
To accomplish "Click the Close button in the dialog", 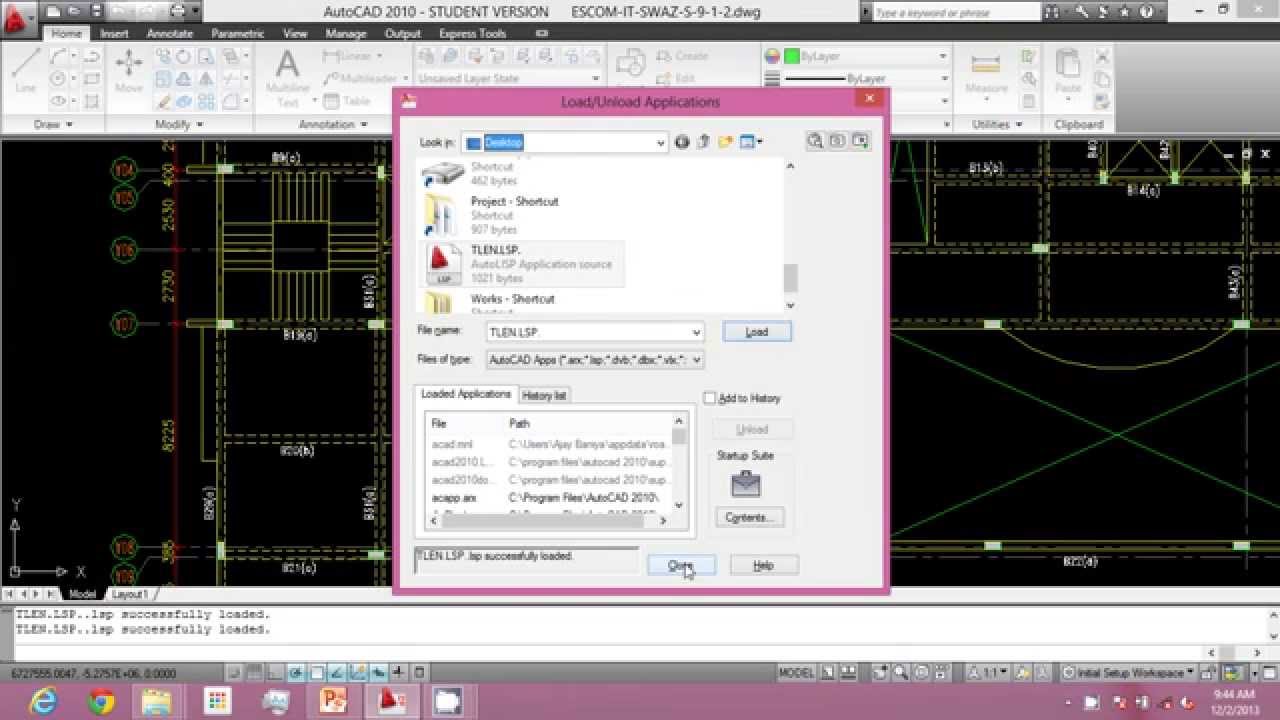I will click(681, 566).
